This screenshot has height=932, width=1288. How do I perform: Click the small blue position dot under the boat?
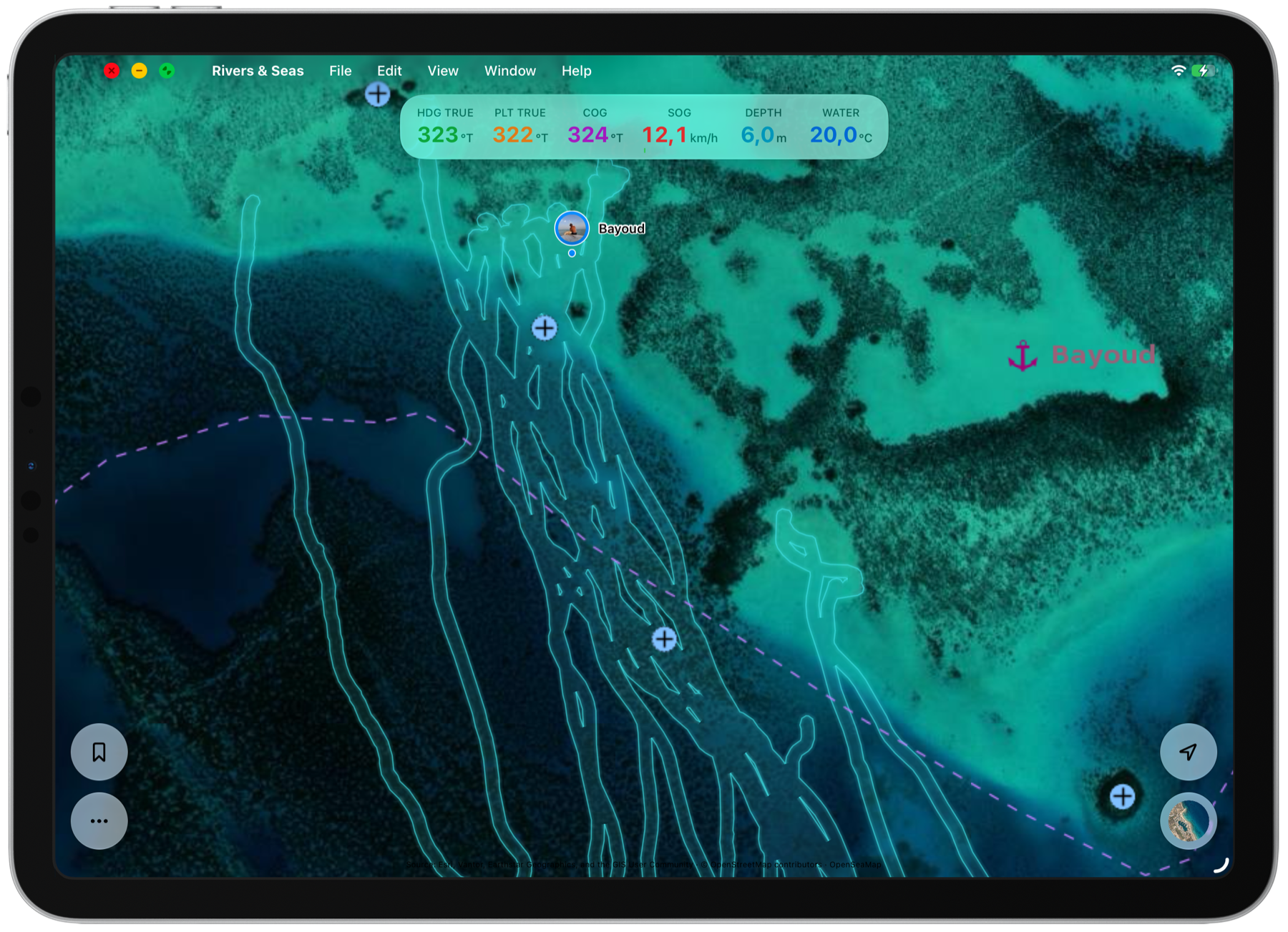point(572,253)
